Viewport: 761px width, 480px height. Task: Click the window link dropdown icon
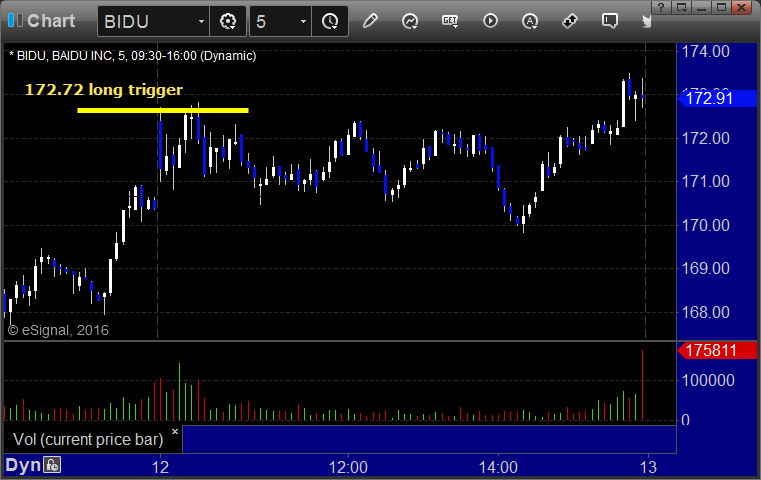(681, 7)
